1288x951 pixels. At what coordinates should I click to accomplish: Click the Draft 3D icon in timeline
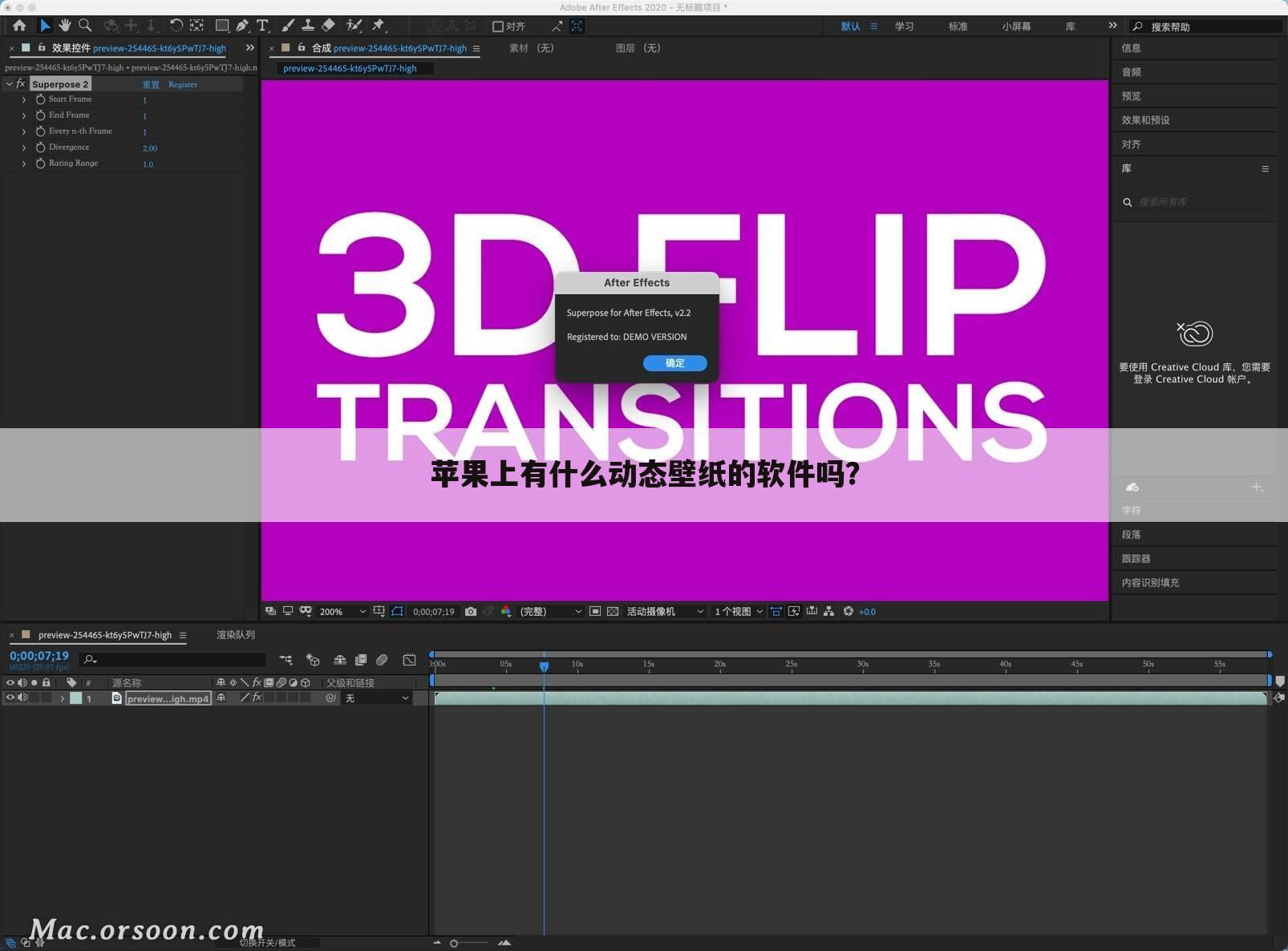[313, 660]
